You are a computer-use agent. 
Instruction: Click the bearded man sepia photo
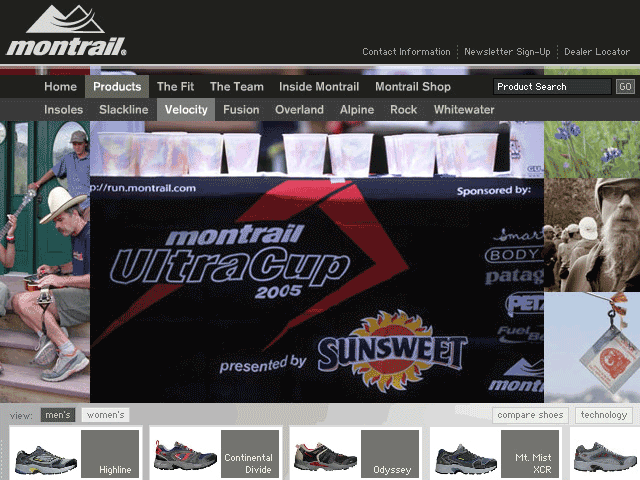(592, 235)
